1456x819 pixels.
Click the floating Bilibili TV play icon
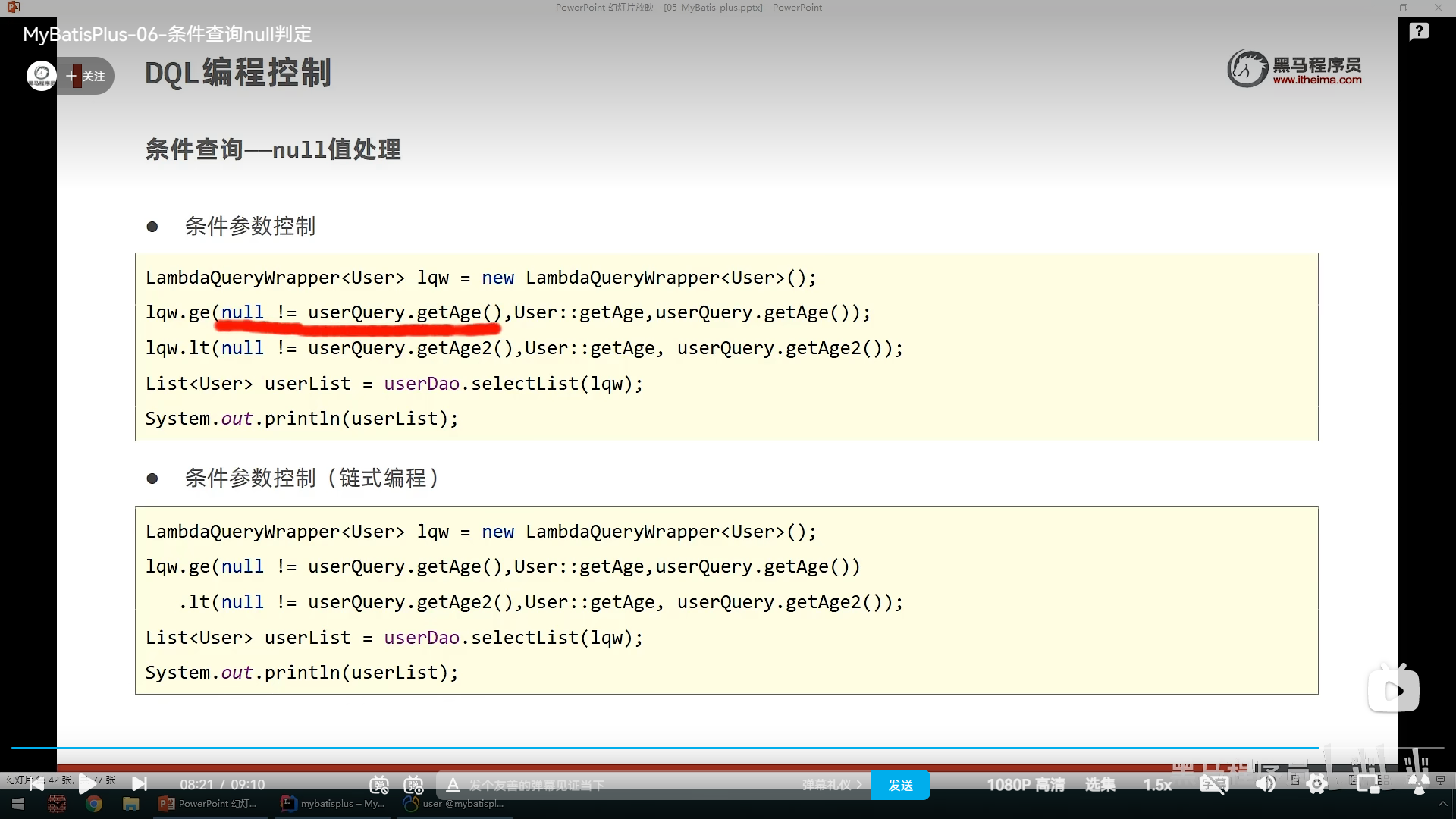(x=1393, y=690)
